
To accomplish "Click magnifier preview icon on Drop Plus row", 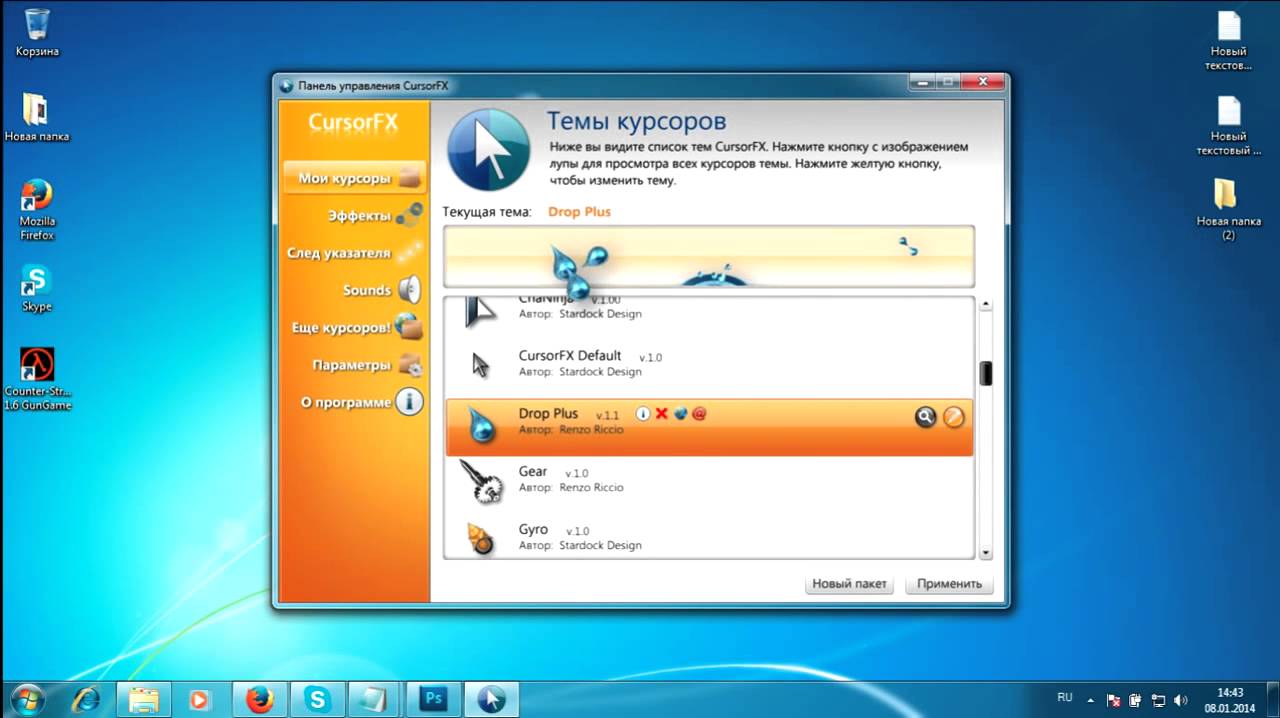I will (925, 417).
